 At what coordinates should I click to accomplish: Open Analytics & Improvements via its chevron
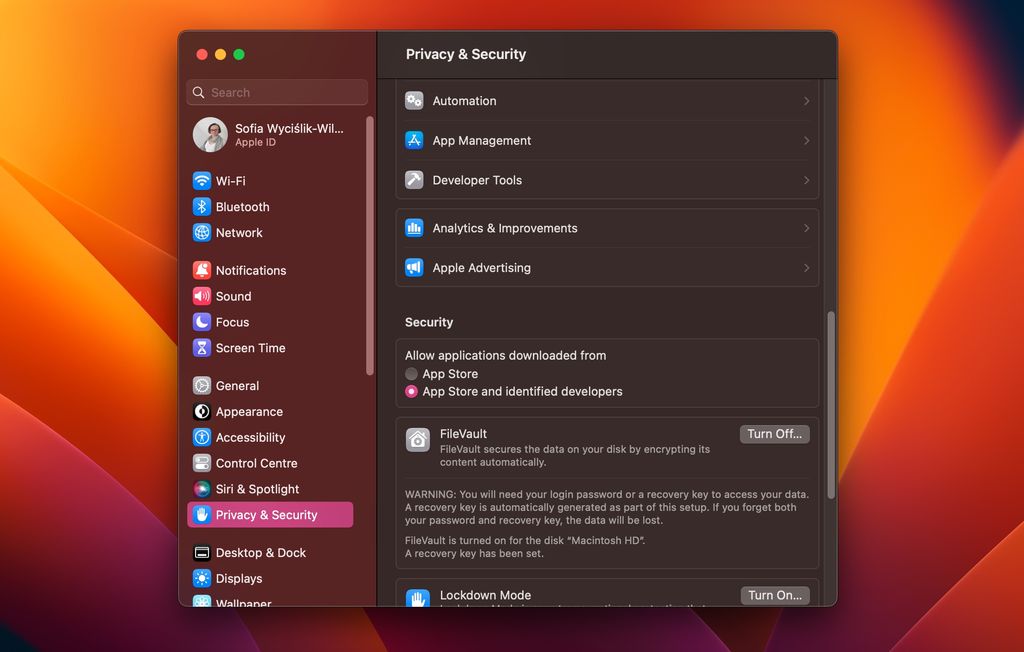(807, 228)
